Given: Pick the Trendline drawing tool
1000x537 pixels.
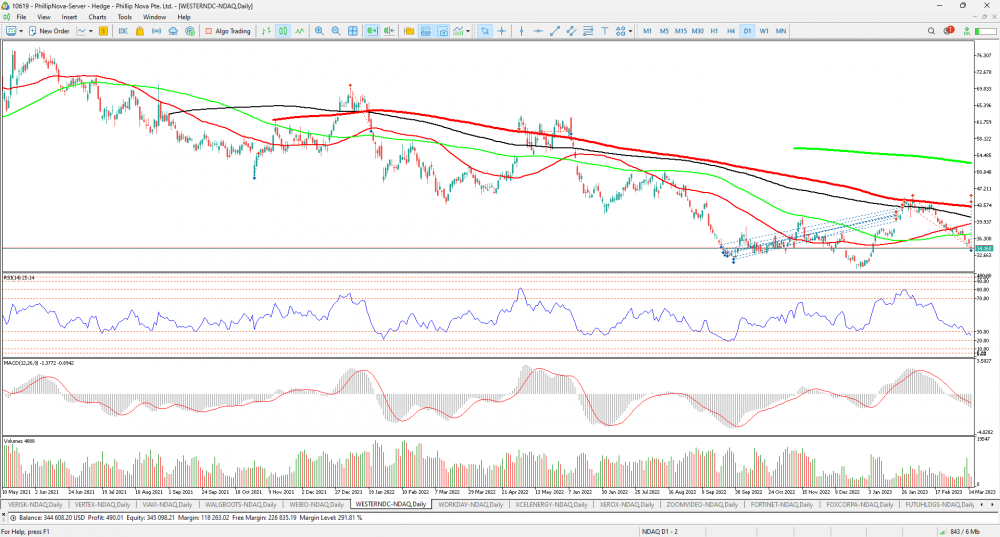Looking at the screenshot, I should (553, 31).
